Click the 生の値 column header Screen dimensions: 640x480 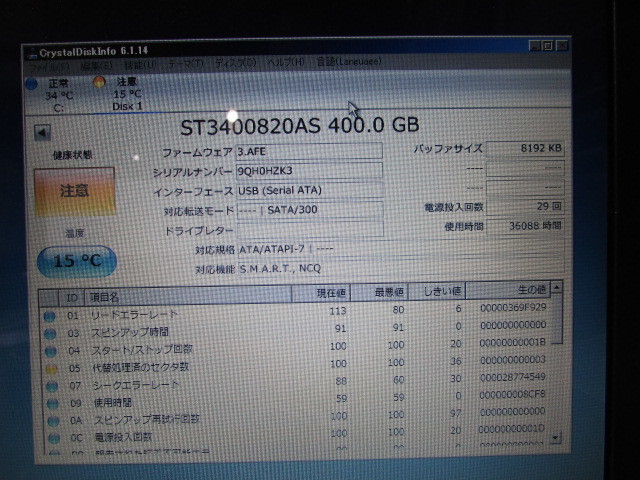tap(508, 290)
